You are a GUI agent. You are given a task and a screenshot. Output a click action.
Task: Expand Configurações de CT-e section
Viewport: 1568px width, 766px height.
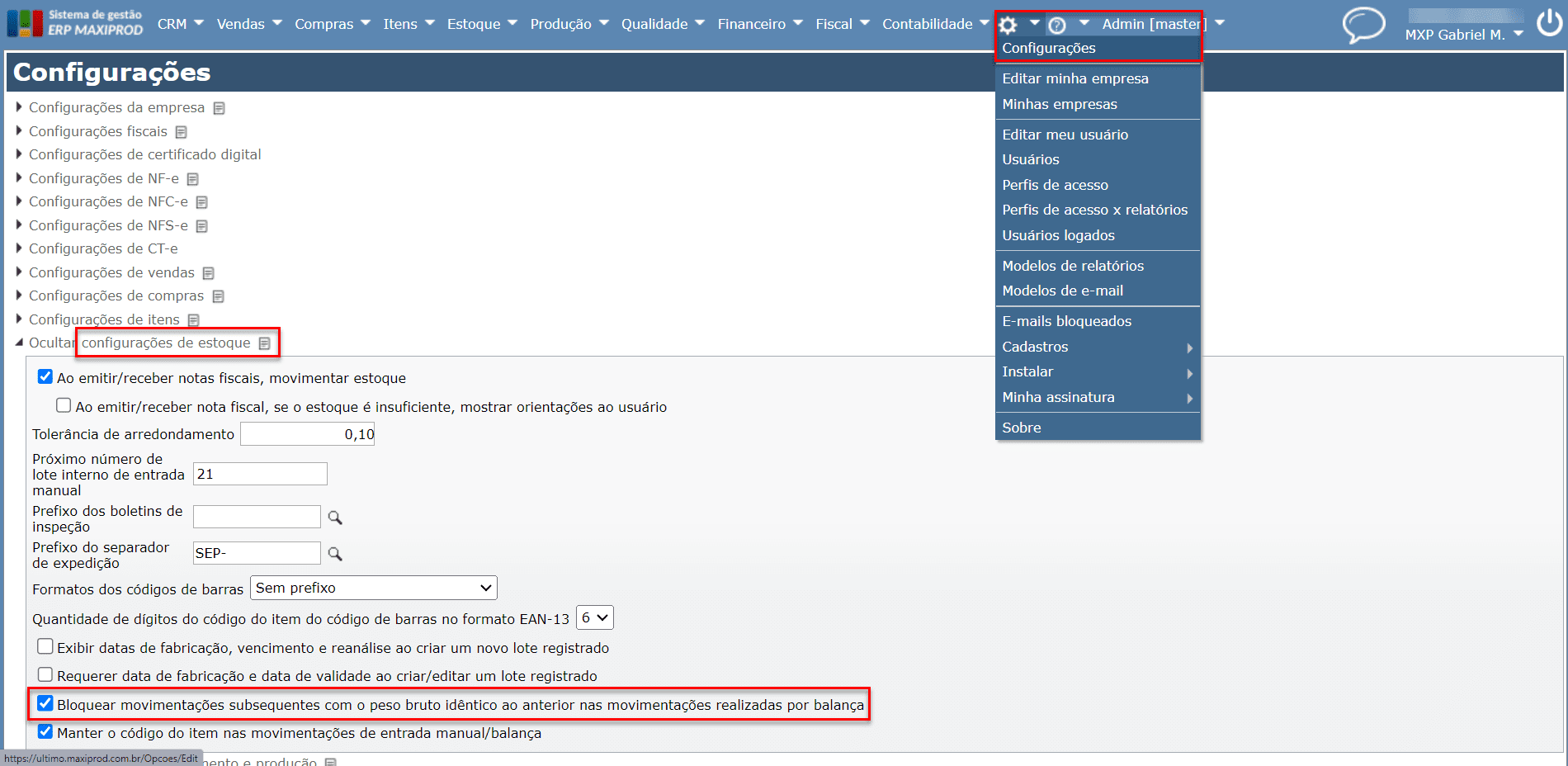tap(103, 248)
